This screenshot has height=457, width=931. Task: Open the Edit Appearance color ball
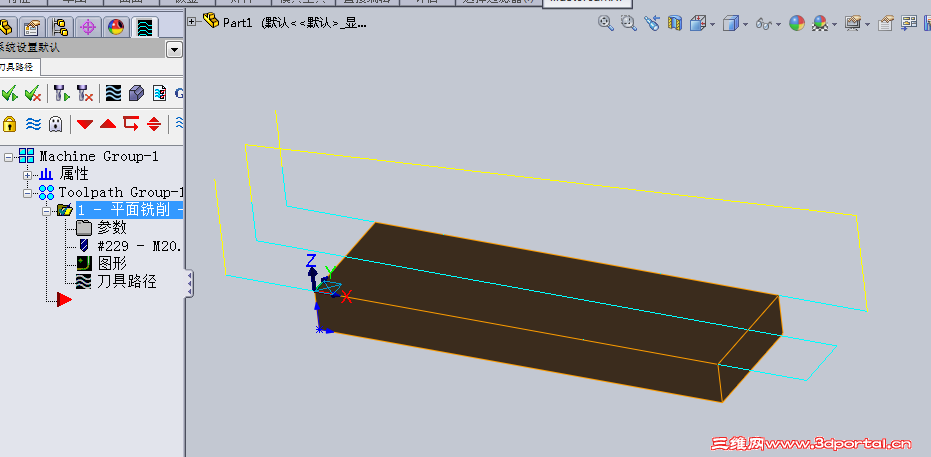coord(797,23)
